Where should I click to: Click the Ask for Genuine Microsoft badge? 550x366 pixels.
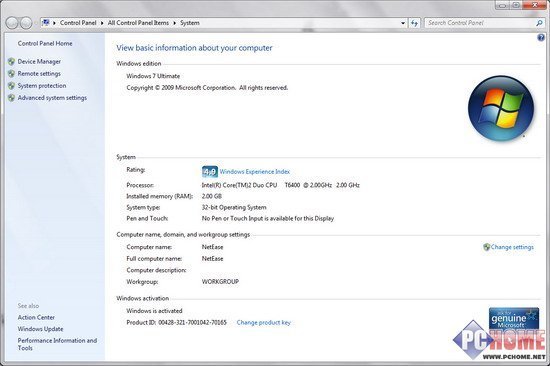click(x=514, y=318)
